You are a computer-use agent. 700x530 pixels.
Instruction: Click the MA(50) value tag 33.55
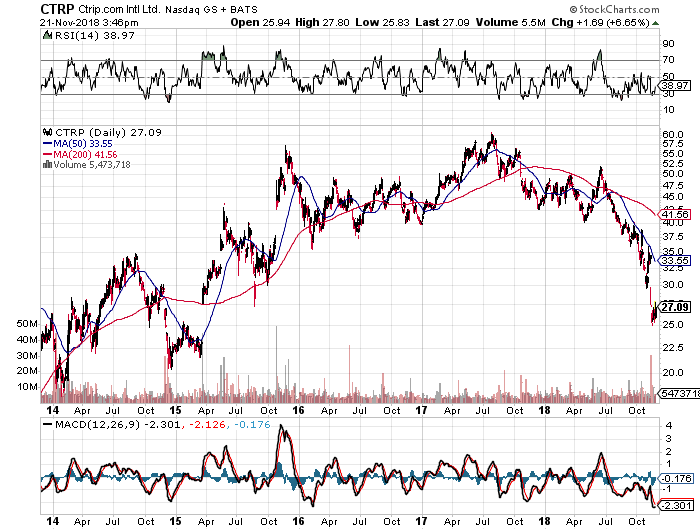(x=675, y=261)
